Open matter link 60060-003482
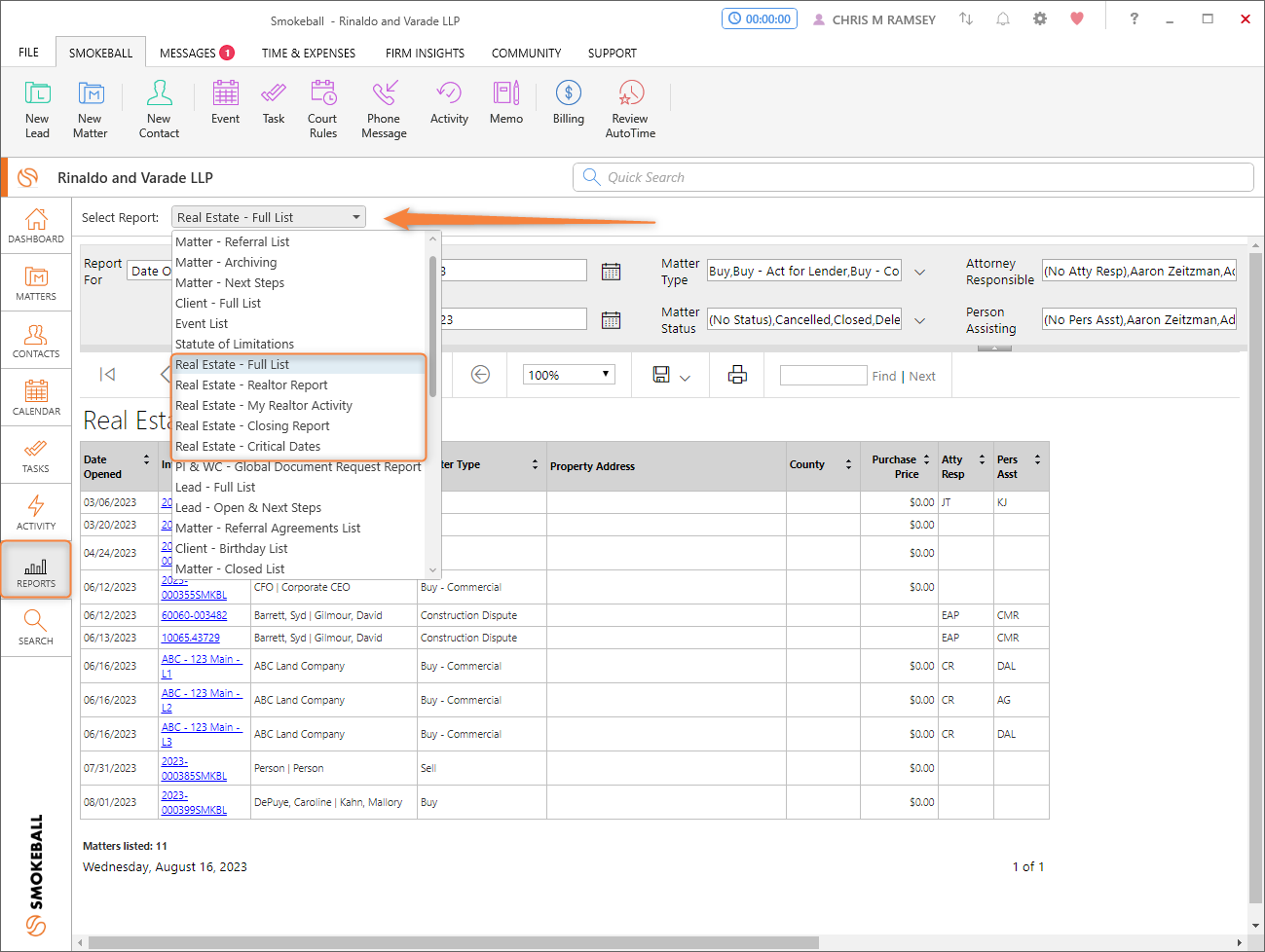 [194, 615]
